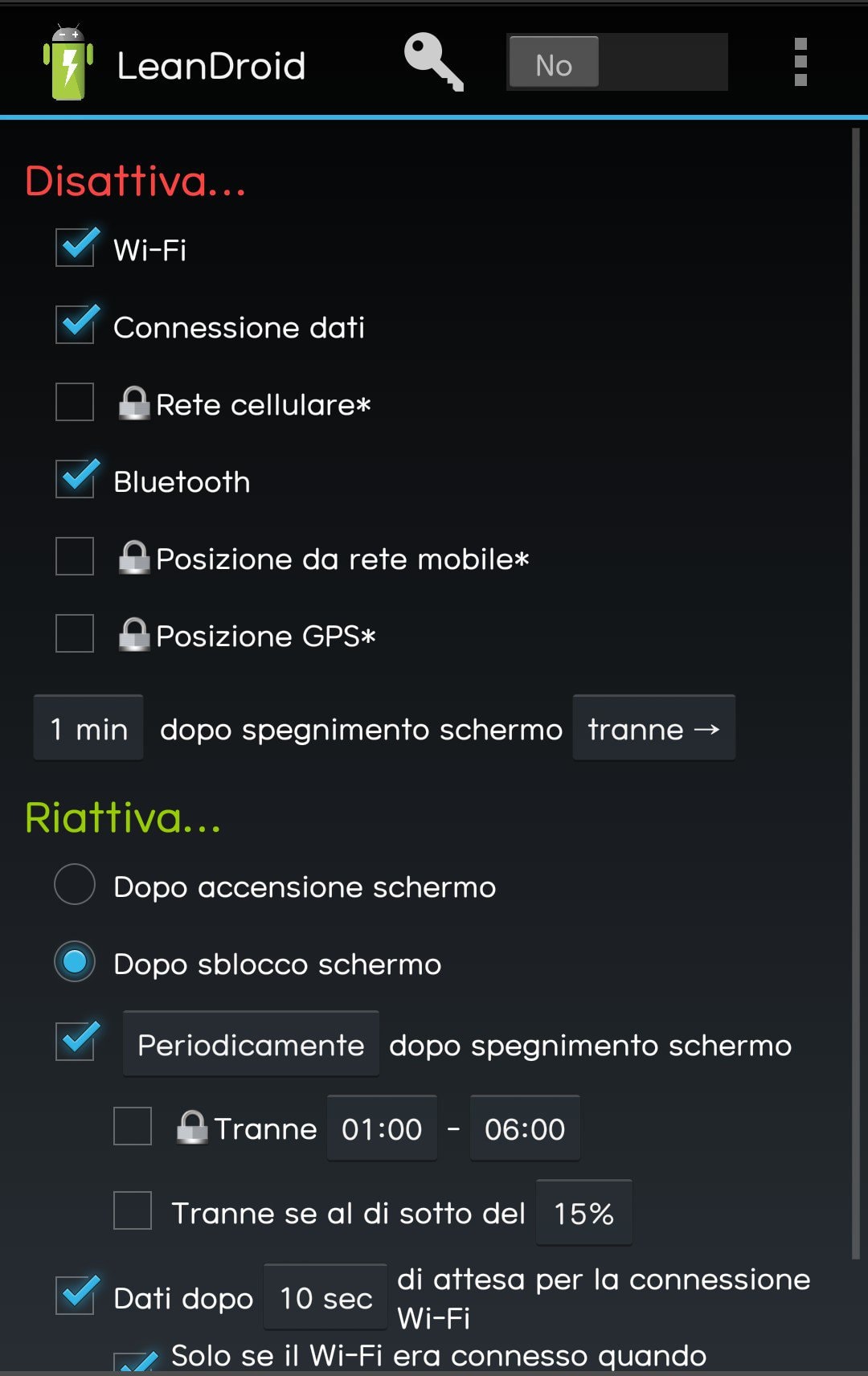The width and height of the screenshot is (868, 1376).
Task: Open the tranne → exceptions button
Action: point(654,728)
